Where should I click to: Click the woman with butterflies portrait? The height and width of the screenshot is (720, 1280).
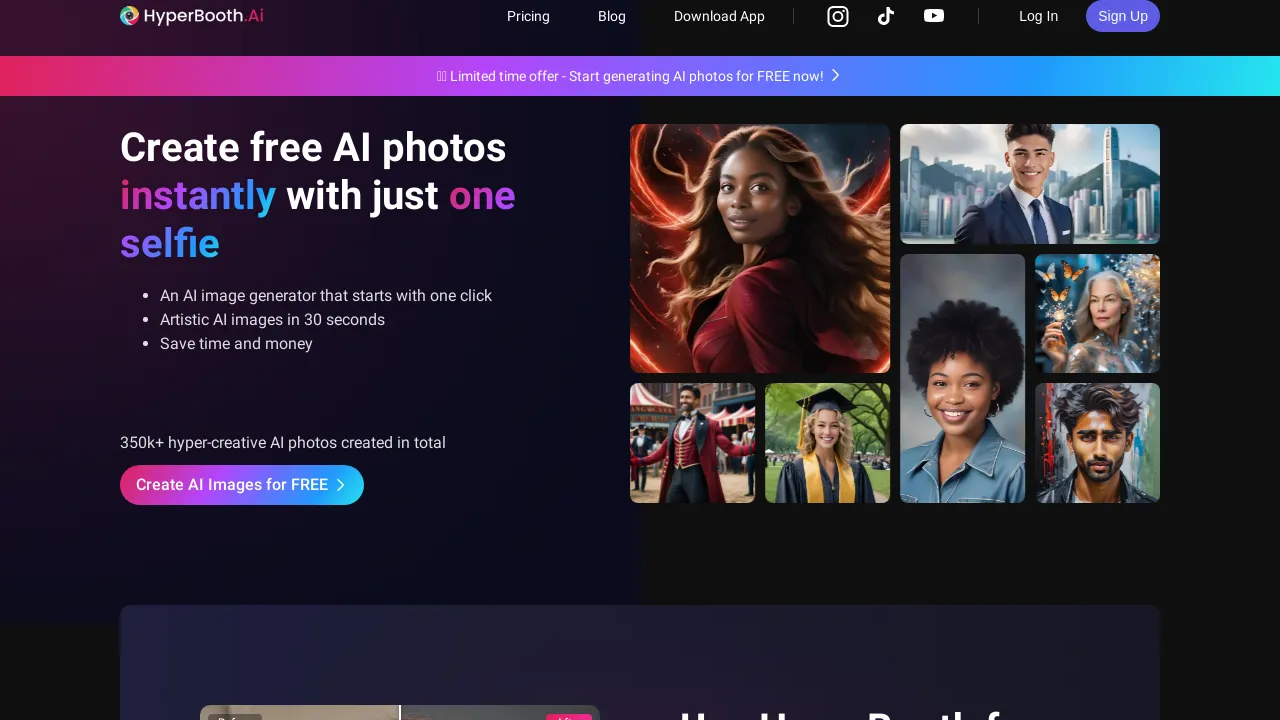pyautogui.click(x=1097, y=313)
